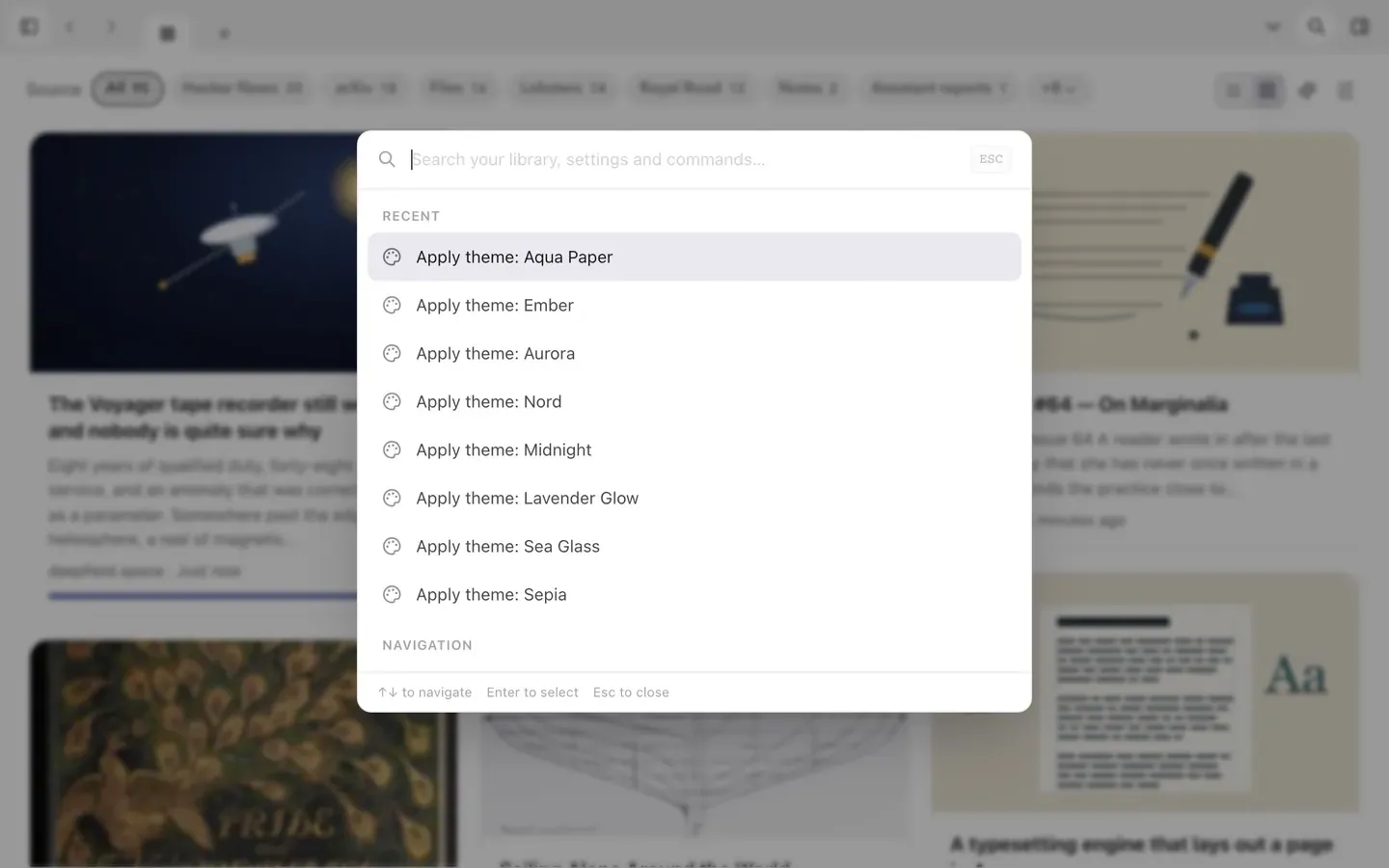Open a new tab with the plus icon
Screen dimensions: 1389x868
pos(224,33)
